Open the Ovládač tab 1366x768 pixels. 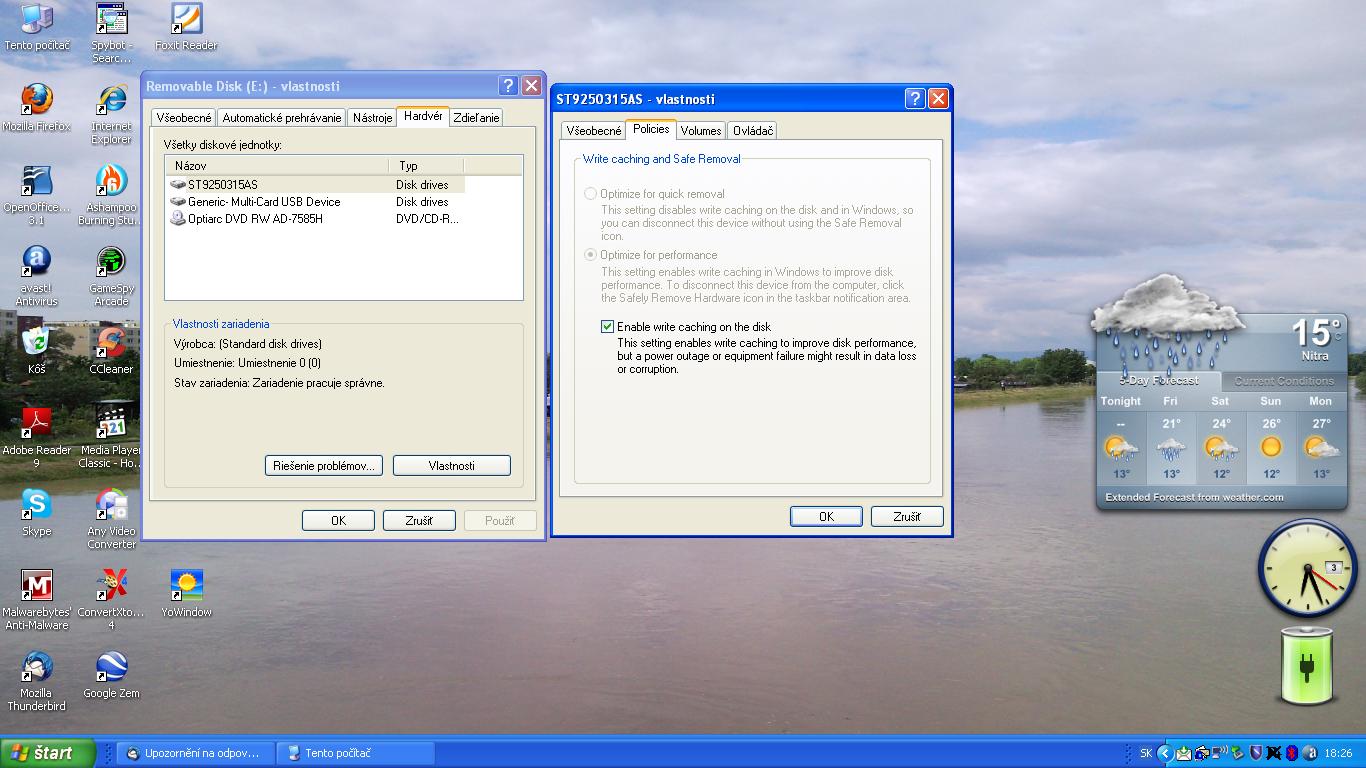(x=752, y=131)
